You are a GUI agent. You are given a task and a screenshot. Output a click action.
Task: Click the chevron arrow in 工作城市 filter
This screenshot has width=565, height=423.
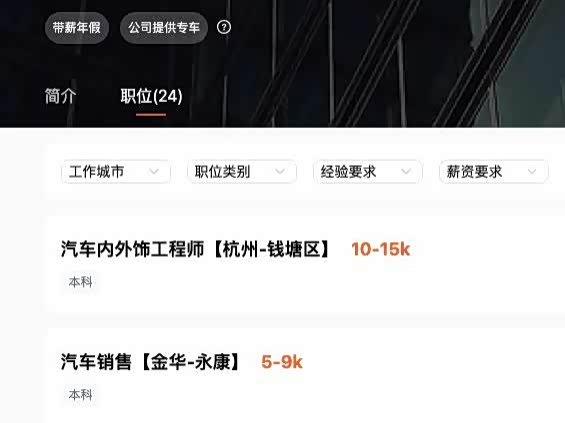154,172
